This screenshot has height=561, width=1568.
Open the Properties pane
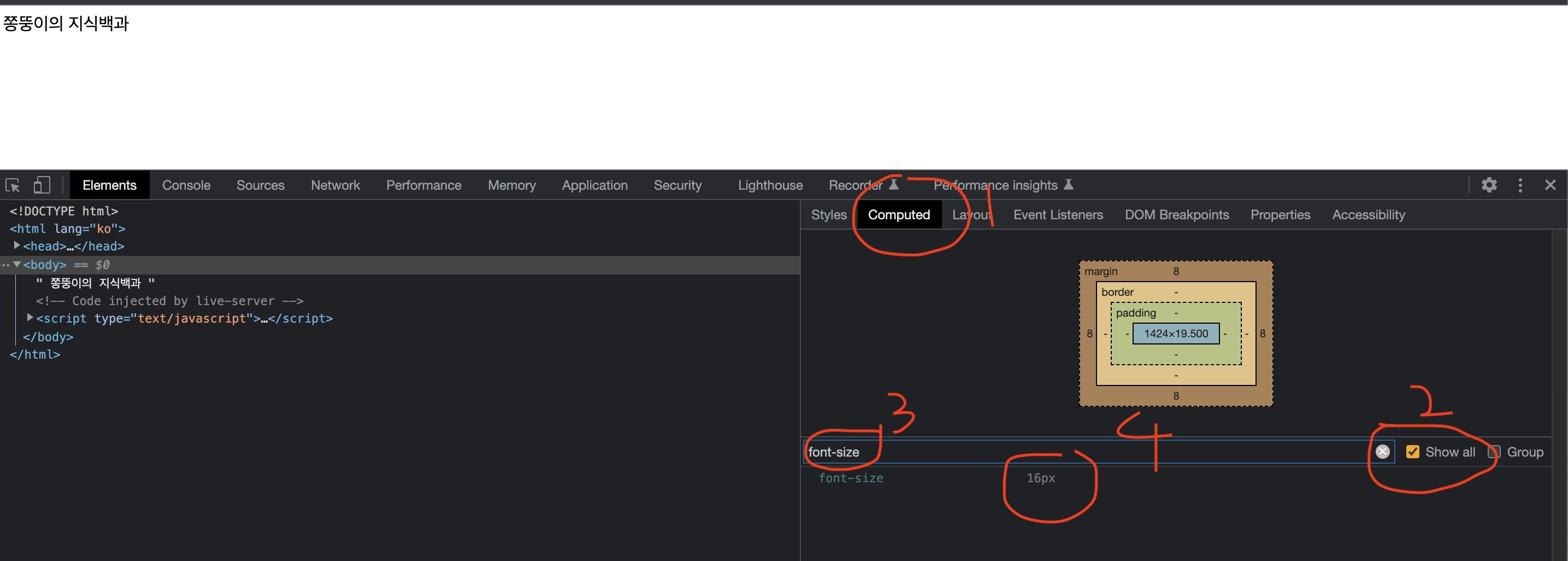tap(1280, 214)
